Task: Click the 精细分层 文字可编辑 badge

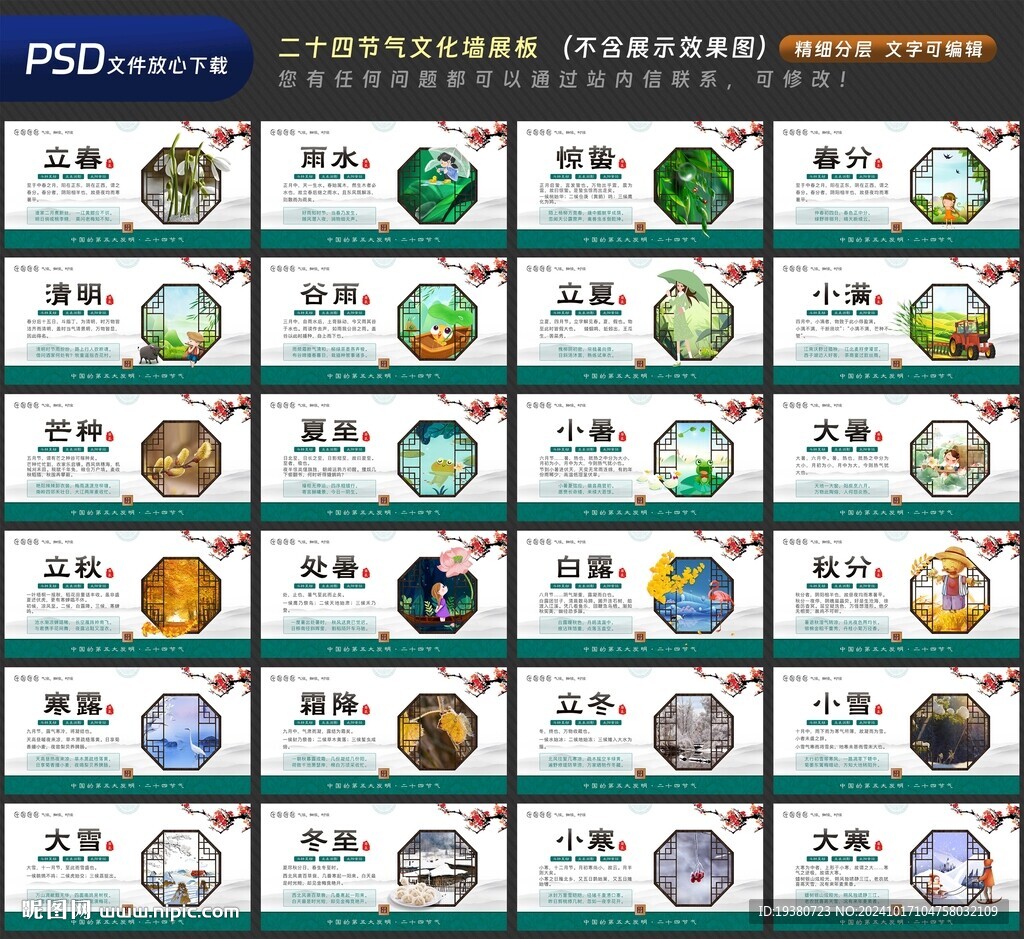Action: click(x=888, y=49)
